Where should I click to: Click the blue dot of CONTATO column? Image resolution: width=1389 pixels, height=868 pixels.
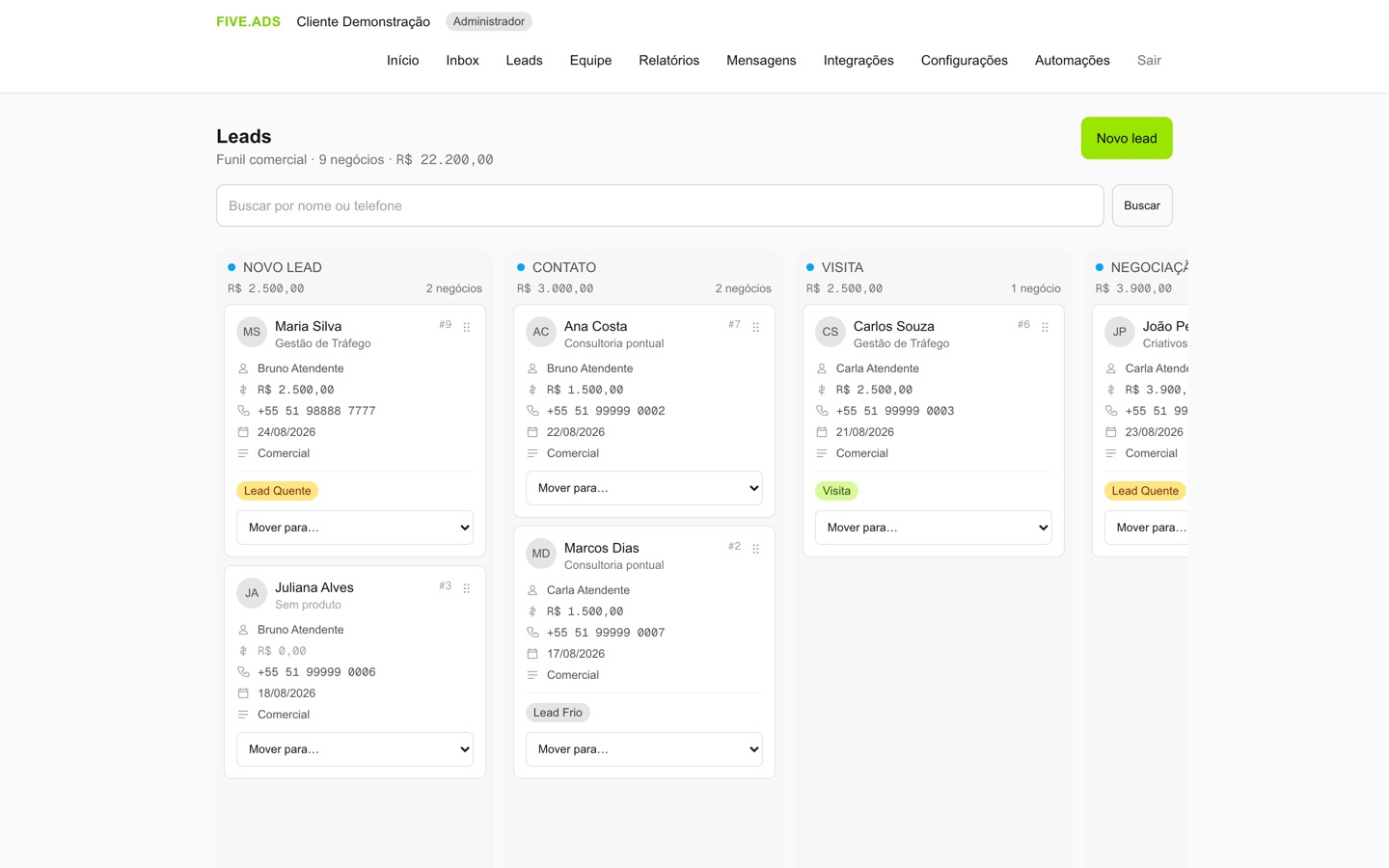pos(521,267)
